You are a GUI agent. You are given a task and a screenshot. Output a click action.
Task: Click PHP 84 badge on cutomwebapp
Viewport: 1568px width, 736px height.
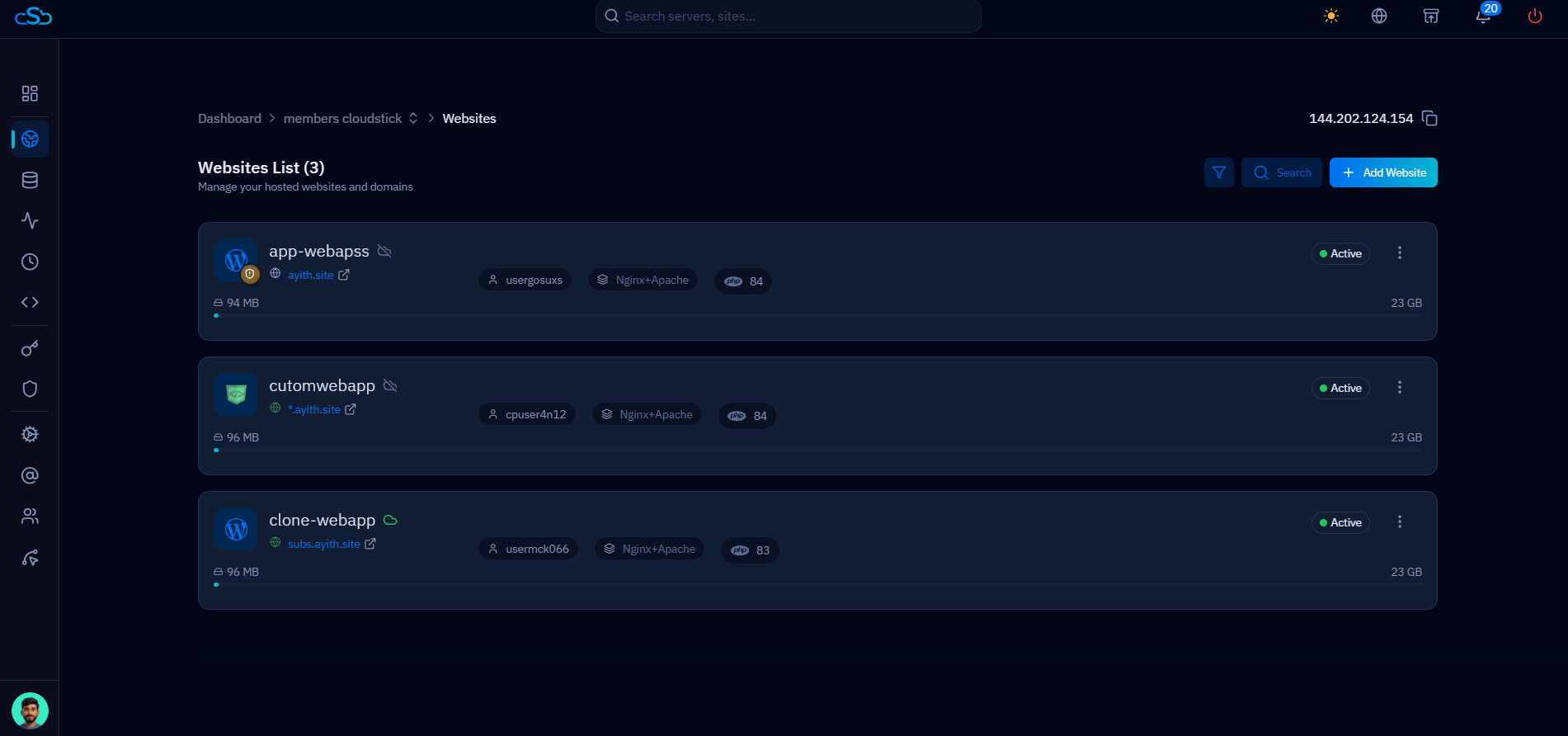click(x=747, y=416)
